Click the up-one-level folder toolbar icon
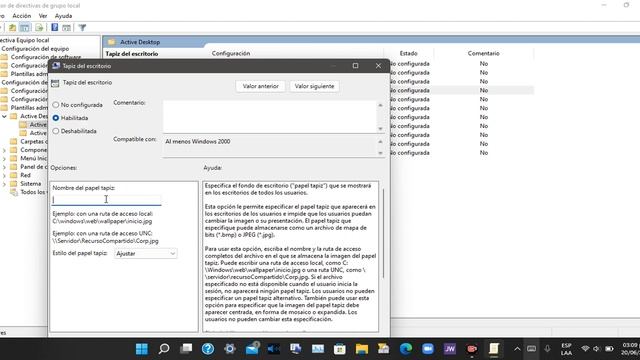The width and height of the screenshot is (640, 360). click(x=13, y=28)
